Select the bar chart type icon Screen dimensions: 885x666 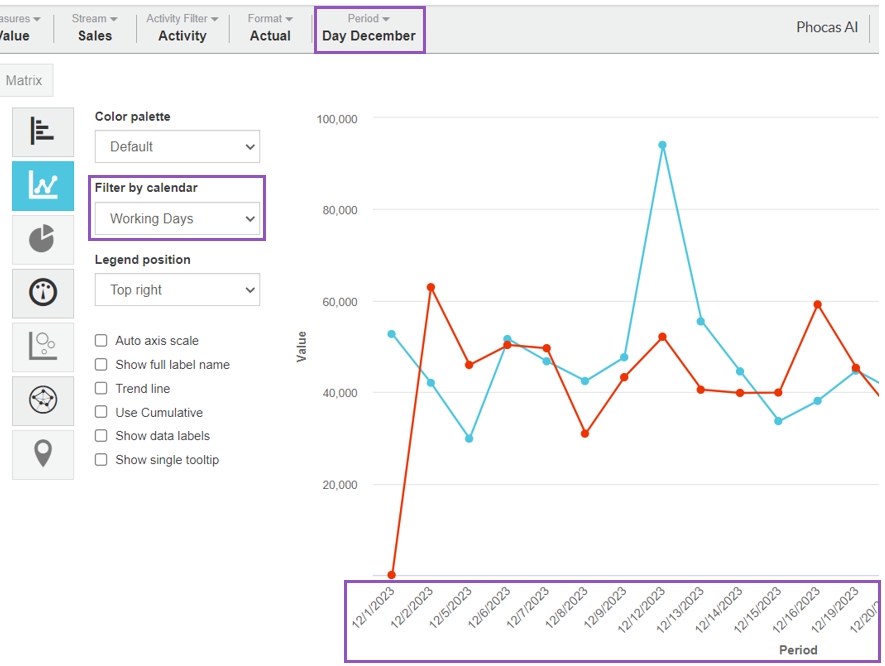(x=43, y=132)
